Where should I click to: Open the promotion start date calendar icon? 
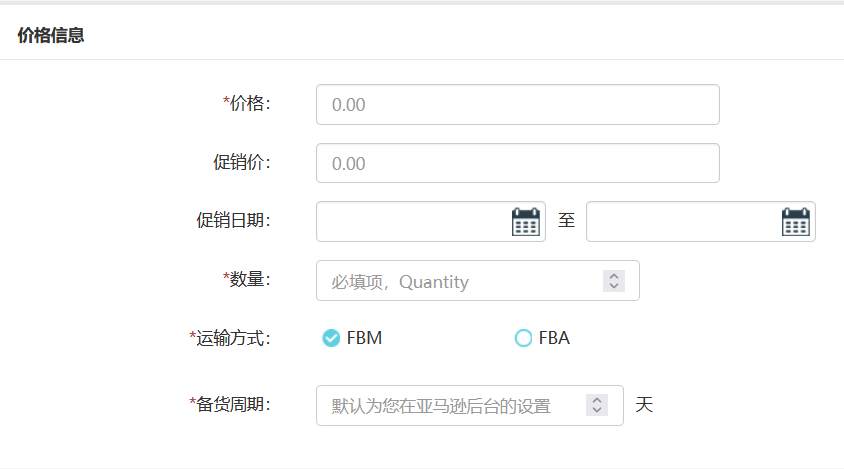coord(525,221)
